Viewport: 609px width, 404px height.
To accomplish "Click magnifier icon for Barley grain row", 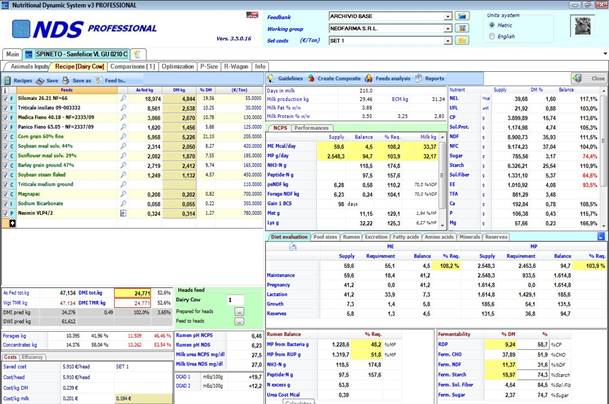I will tap(123, 165).
